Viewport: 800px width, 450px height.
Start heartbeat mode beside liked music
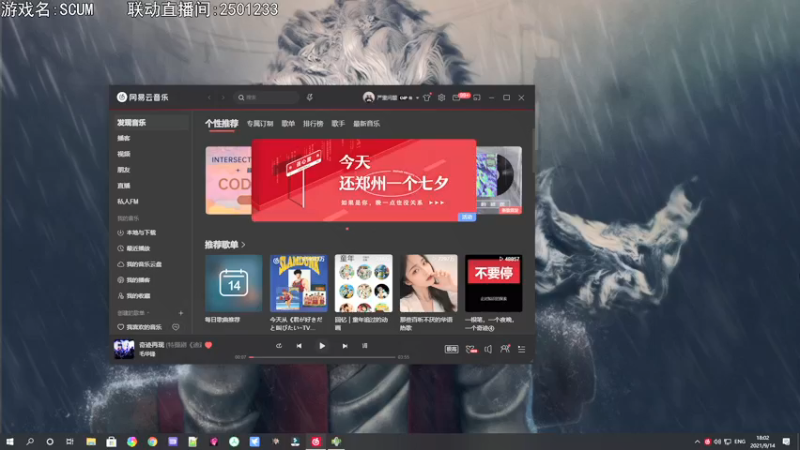176,327
